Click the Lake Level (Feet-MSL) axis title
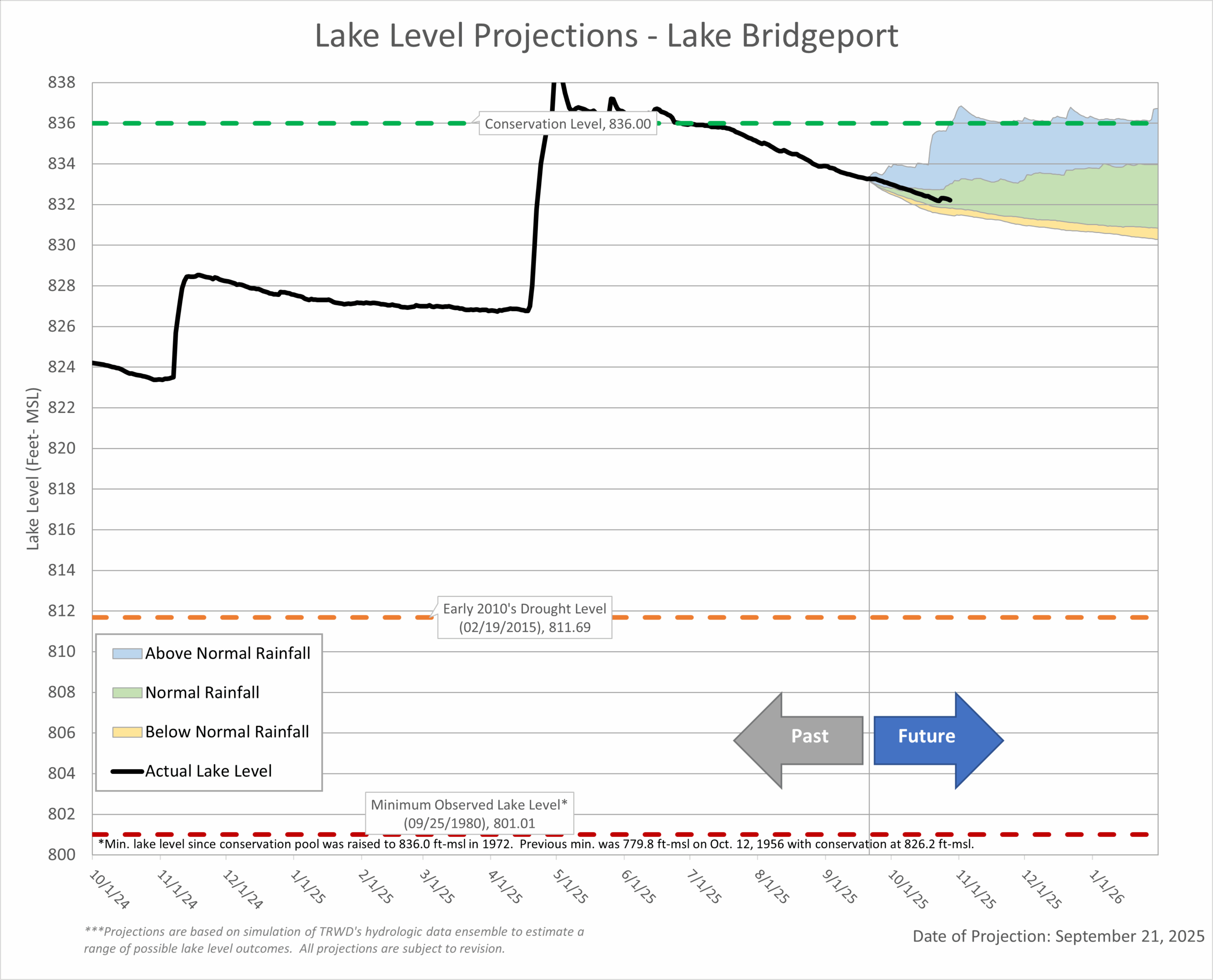The width and height of the screenshot is (1213, 980). click(x=33, y=468)
